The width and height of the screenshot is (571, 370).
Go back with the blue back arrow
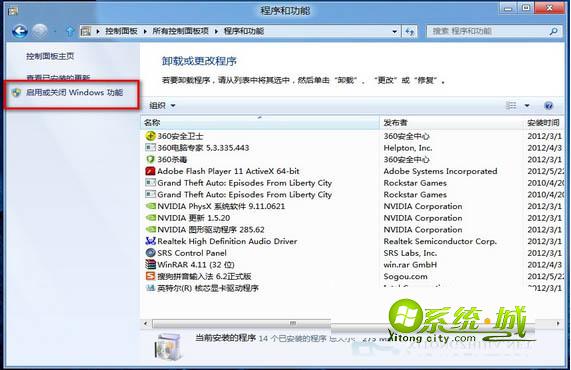(x=19, y=31)
